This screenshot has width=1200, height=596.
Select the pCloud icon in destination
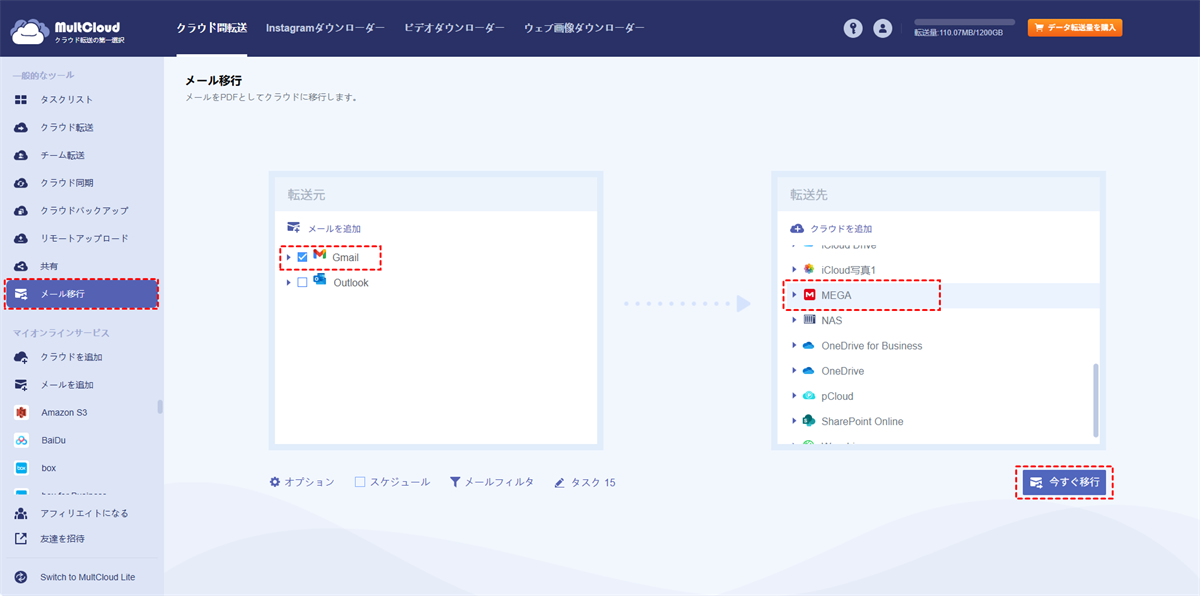click(x=809, y=396)
